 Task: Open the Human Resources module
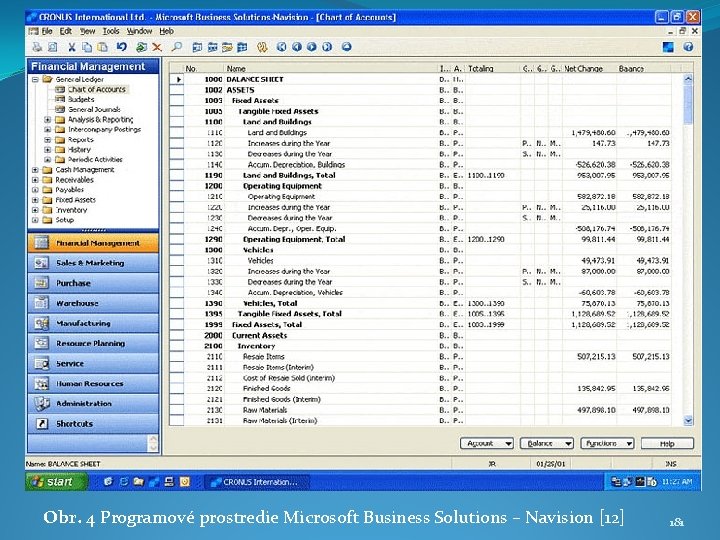[93, 383]
